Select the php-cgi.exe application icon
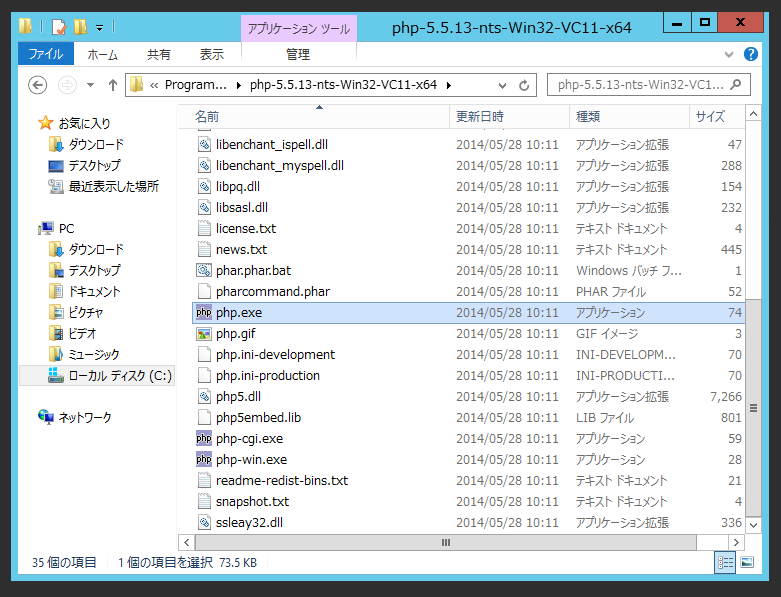Screen dimensions: 781x597 (204, 439)
